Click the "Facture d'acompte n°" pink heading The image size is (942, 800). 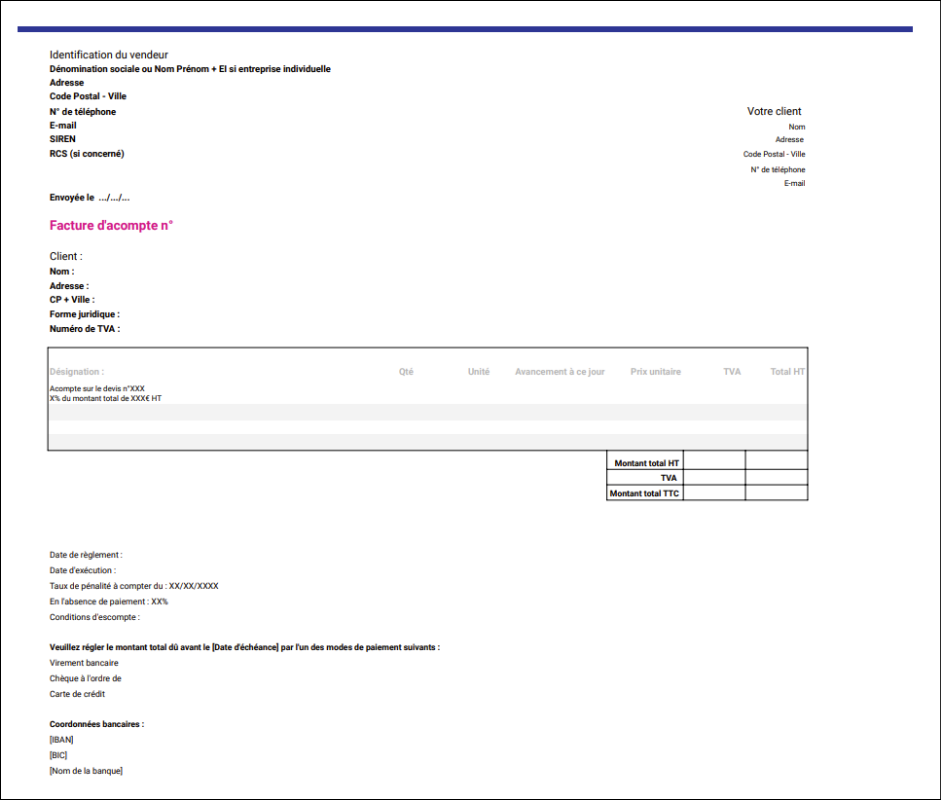click(x=111, y=226)
